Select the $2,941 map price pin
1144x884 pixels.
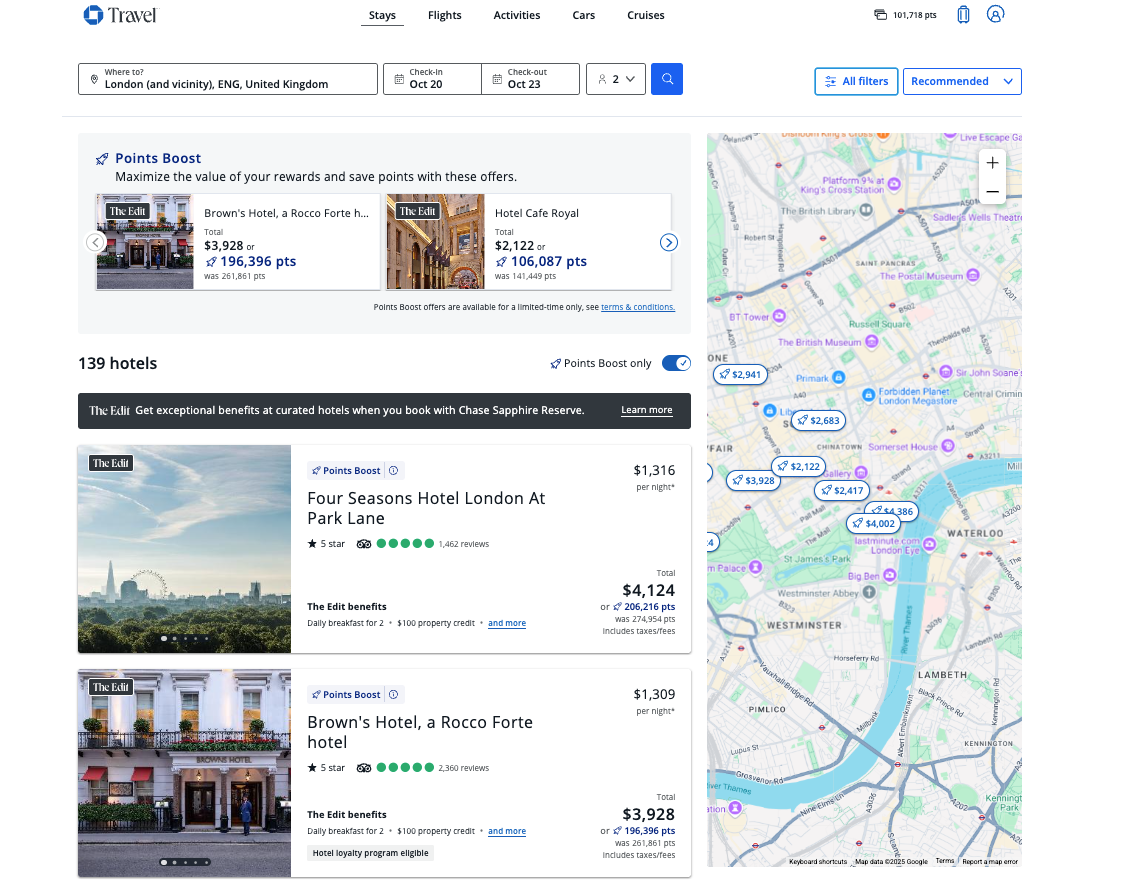(x=740, y=374)
